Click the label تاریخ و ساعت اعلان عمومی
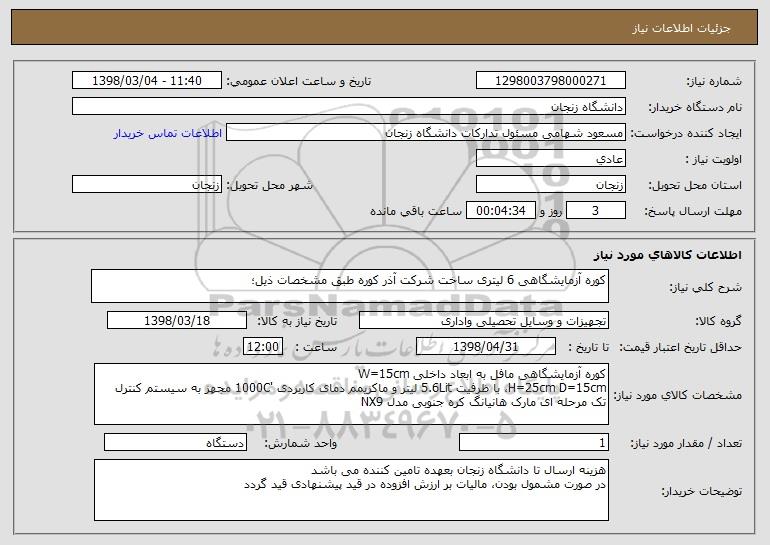Image resolution: width=770 pixels, height=545 pixels. 299,82
